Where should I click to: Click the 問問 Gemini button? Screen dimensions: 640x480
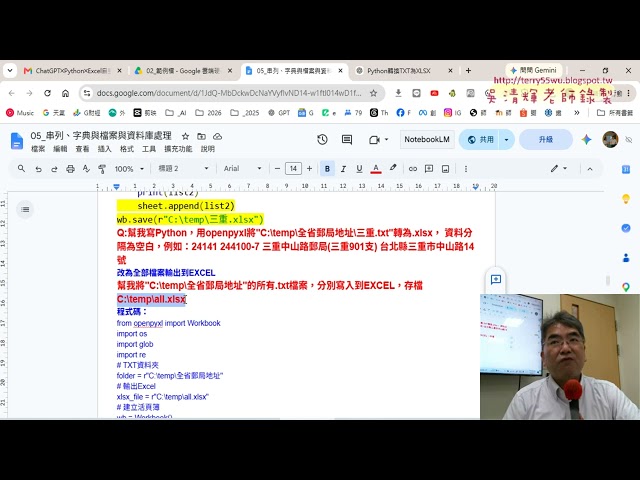coord(533,70)
